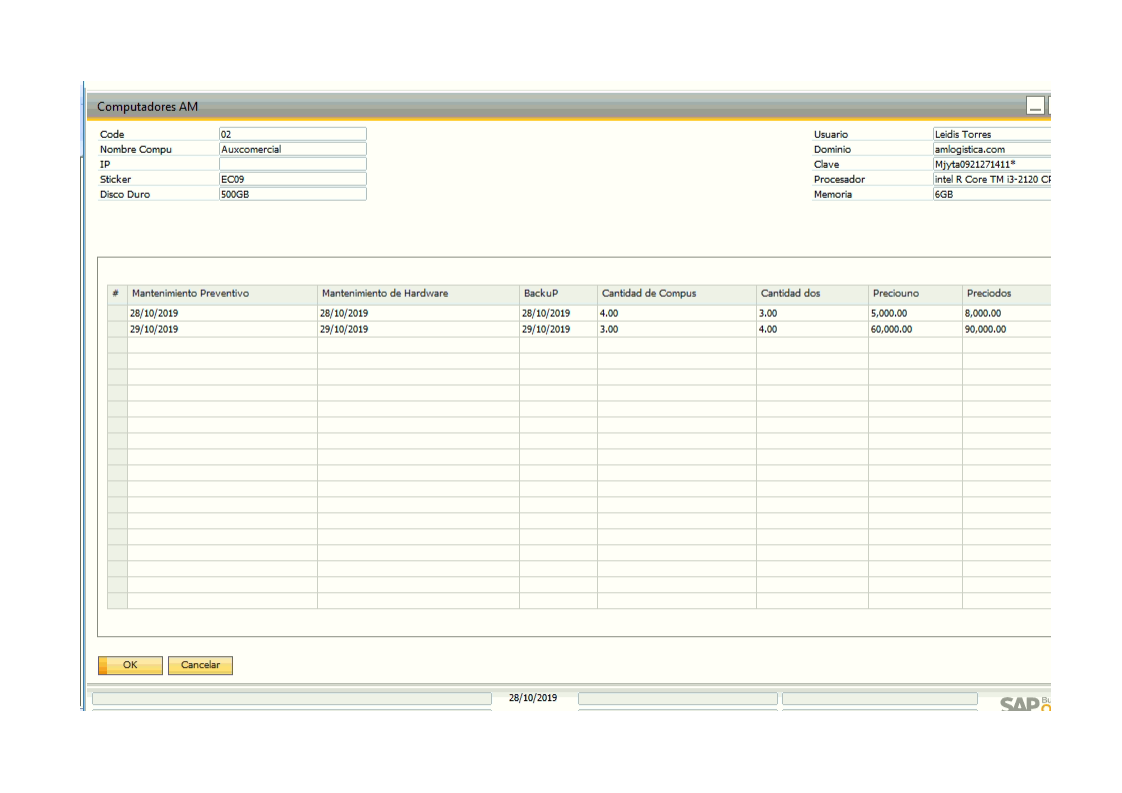Click BackuP cell dated 29/10/2019
This screenshot has height=793, width=1122.
(559, 329)
